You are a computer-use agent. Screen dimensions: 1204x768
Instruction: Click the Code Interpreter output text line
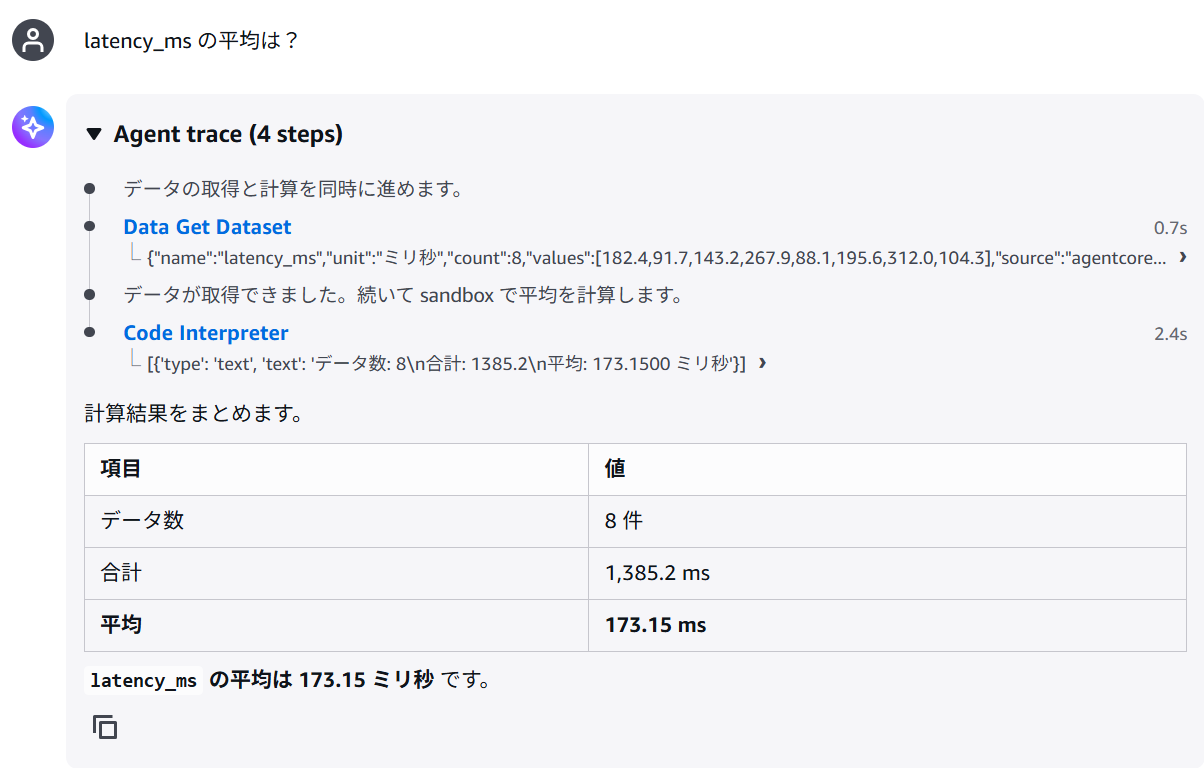[x=446, y=363]
